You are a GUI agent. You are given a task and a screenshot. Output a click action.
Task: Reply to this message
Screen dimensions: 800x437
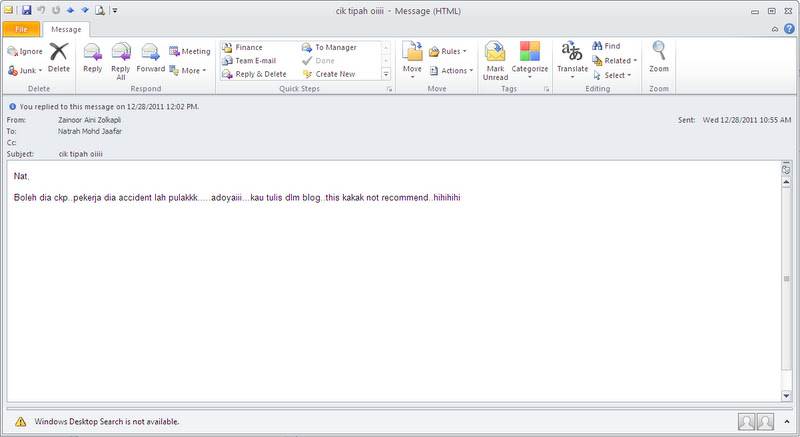[92, 58]
